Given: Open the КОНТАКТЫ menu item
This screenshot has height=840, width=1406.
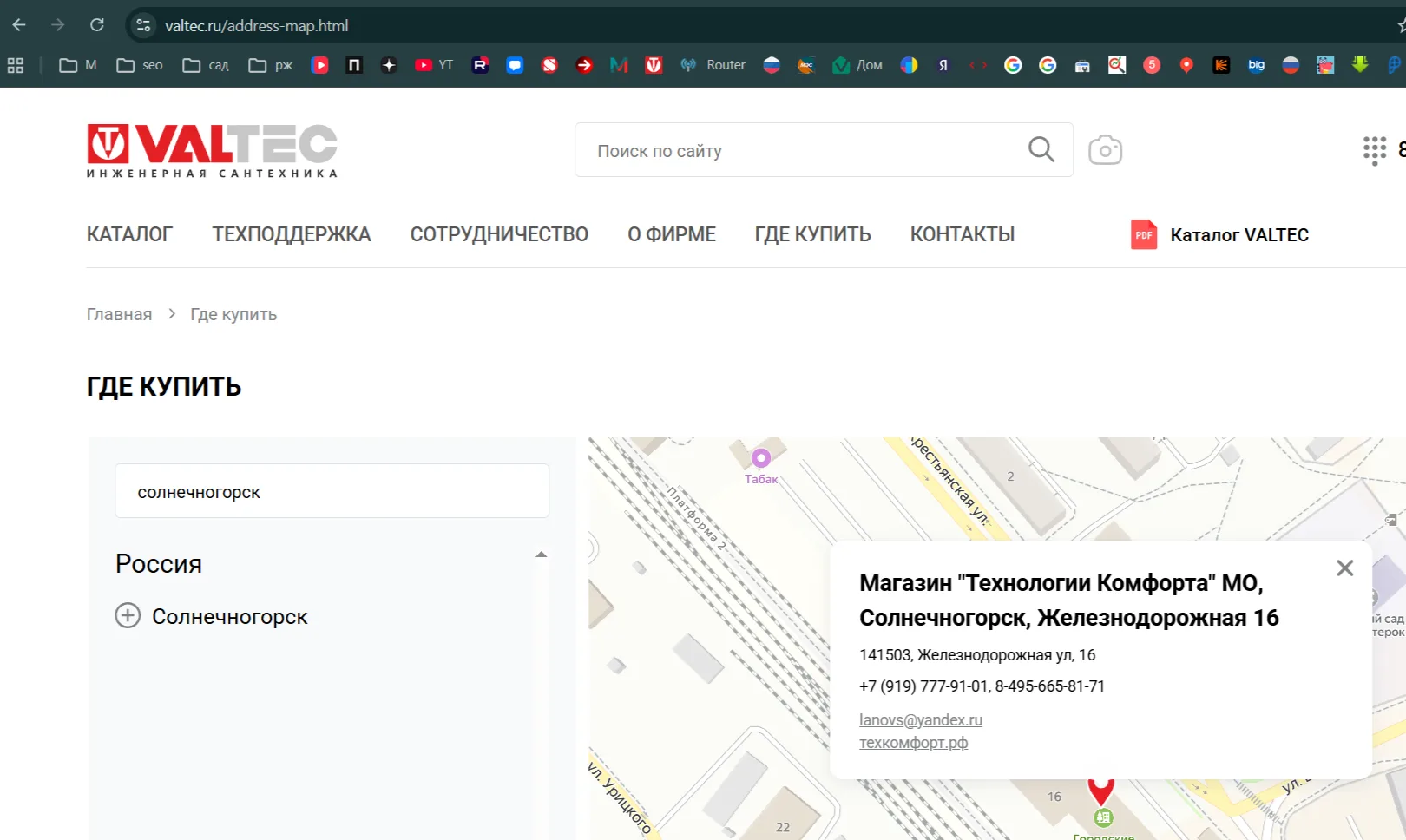Looking at the screenshot, I should tap(962, 234).
